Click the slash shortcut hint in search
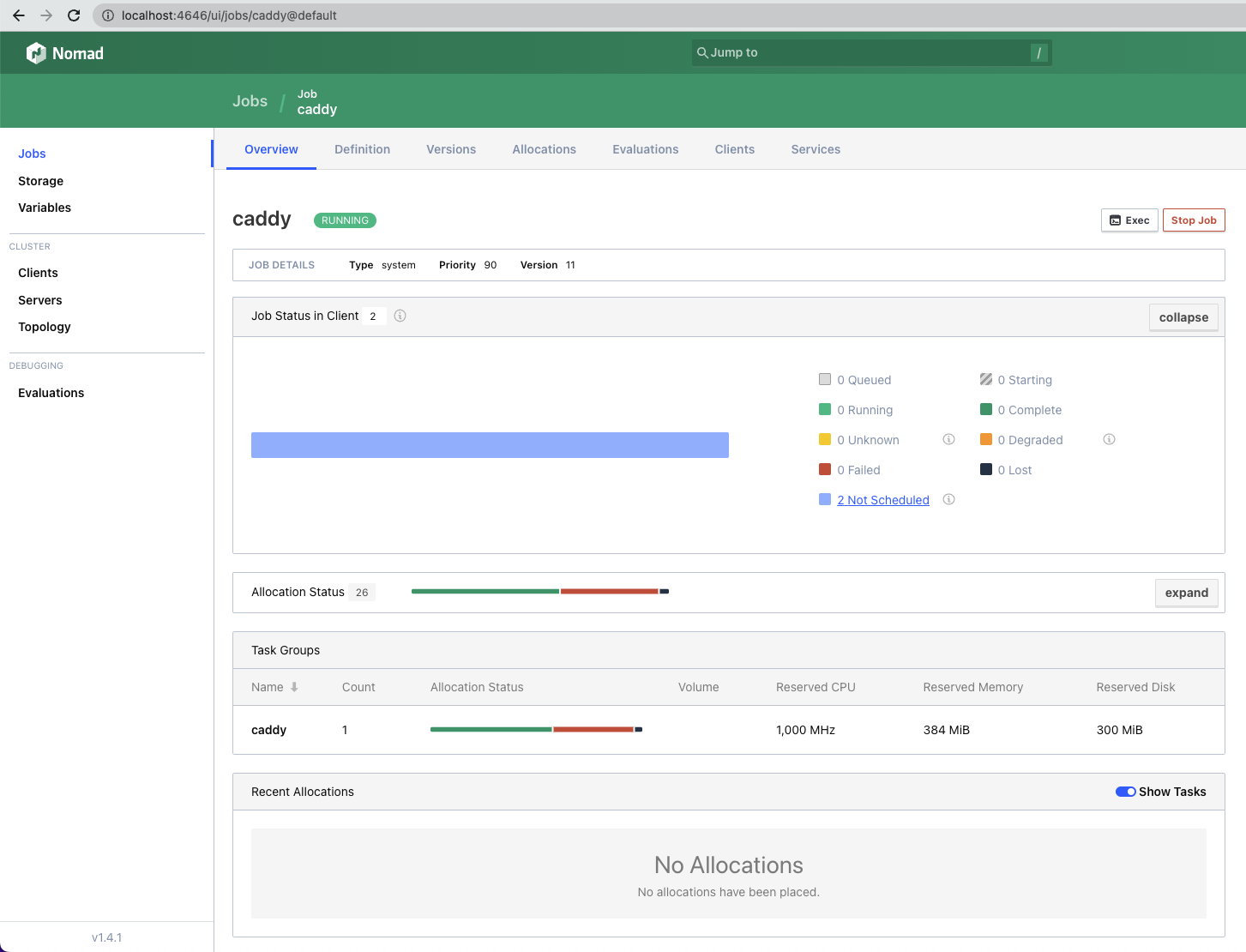The image size is (1246, 952). click(1039, 53)
